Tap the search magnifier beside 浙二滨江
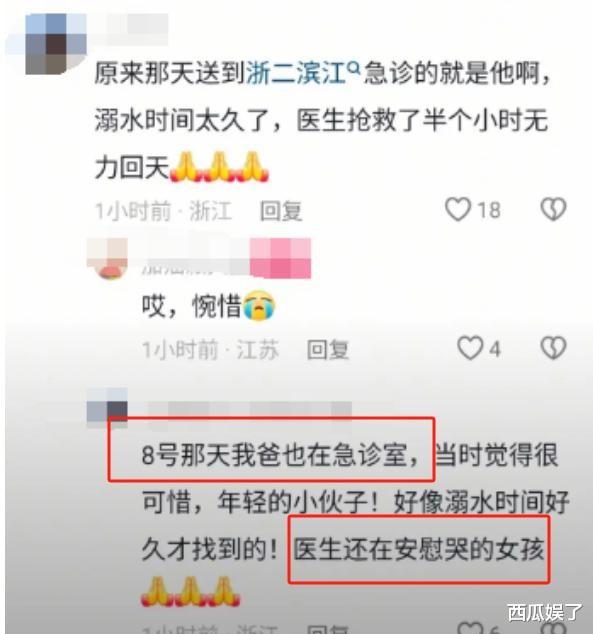Screen dimensions: 593x634 [x=354, y=69]
